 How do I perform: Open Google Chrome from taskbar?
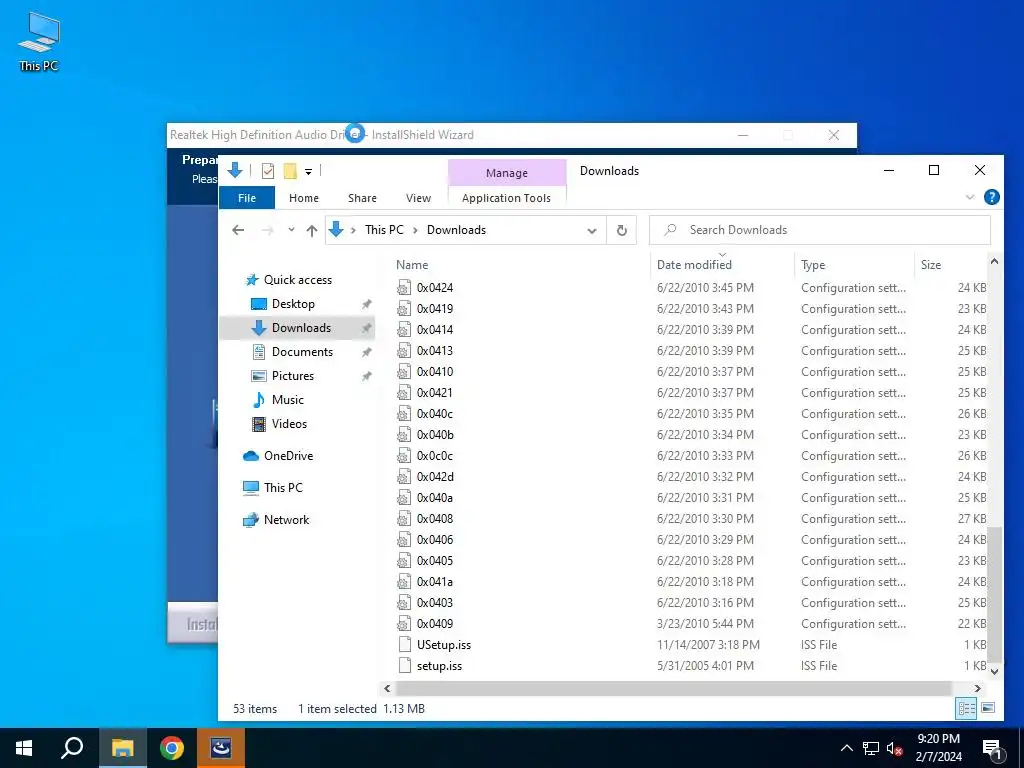coord(172,748)
